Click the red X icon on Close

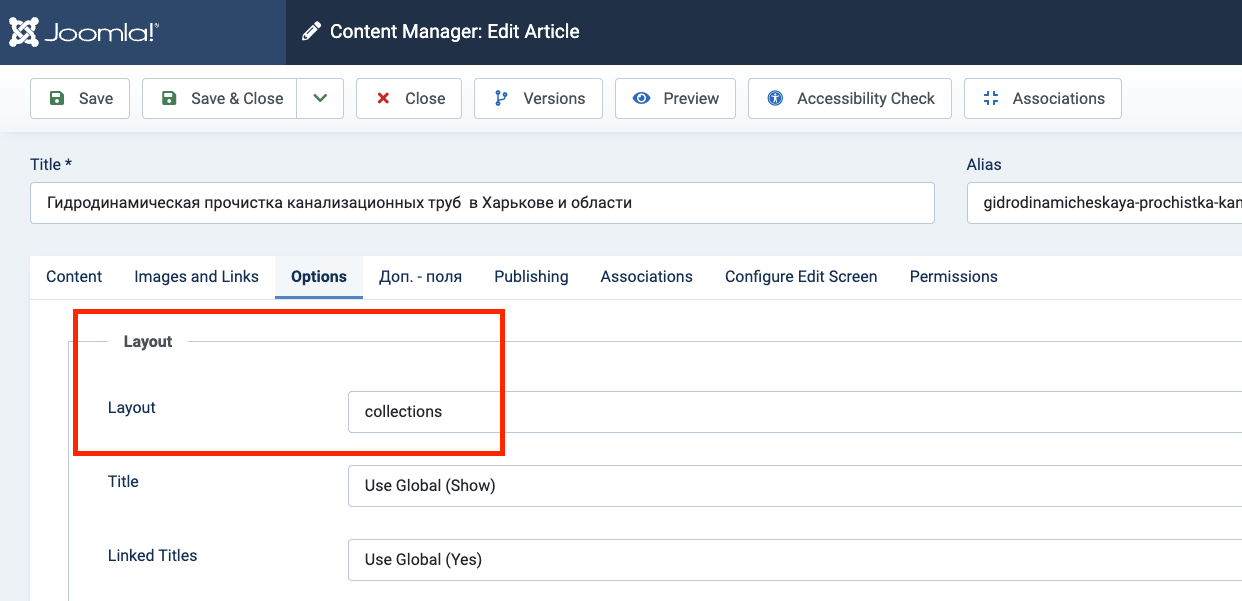point(383,98)
